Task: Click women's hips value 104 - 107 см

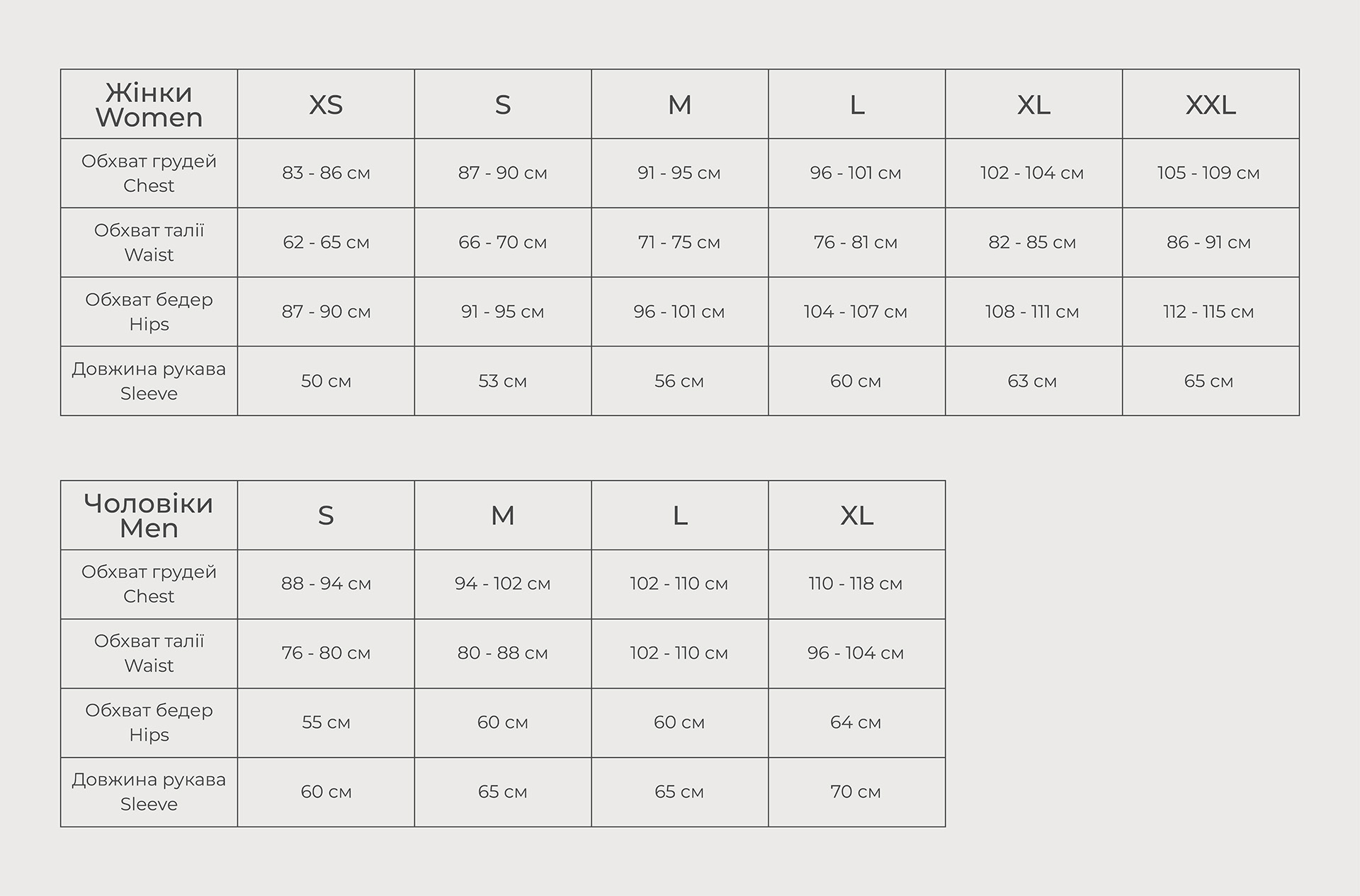Action: (x=855, y=312)
